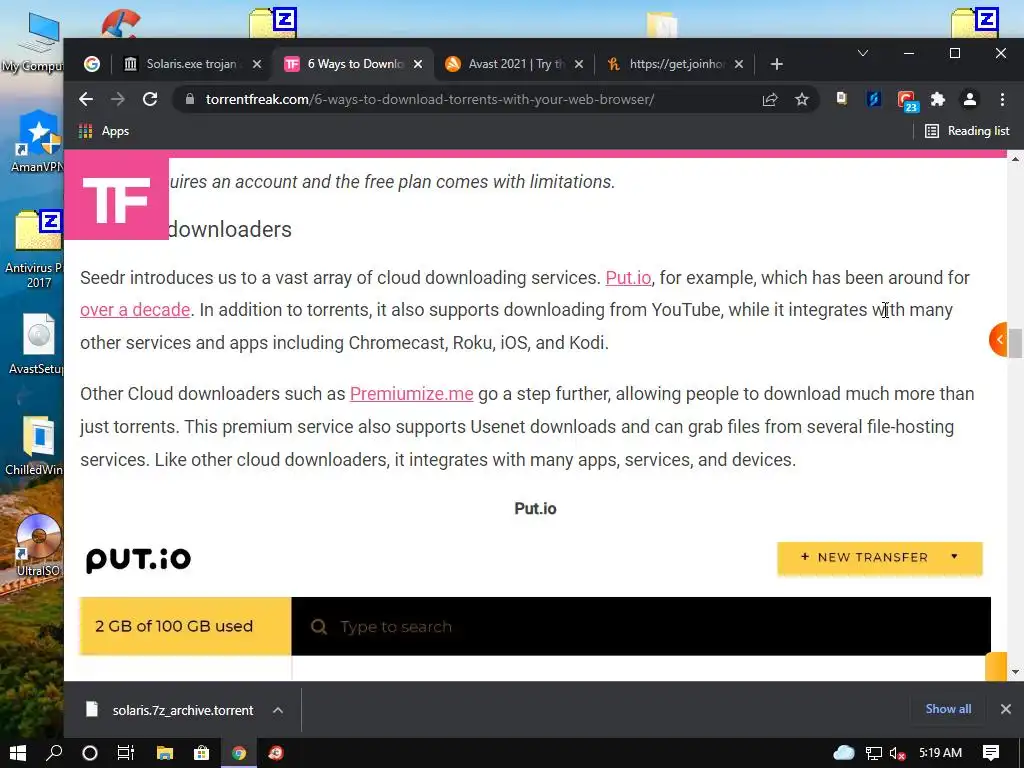Switch to the get.joinhoney tab
This screenshot has height=768, width=1024.
tap(675, 64)
